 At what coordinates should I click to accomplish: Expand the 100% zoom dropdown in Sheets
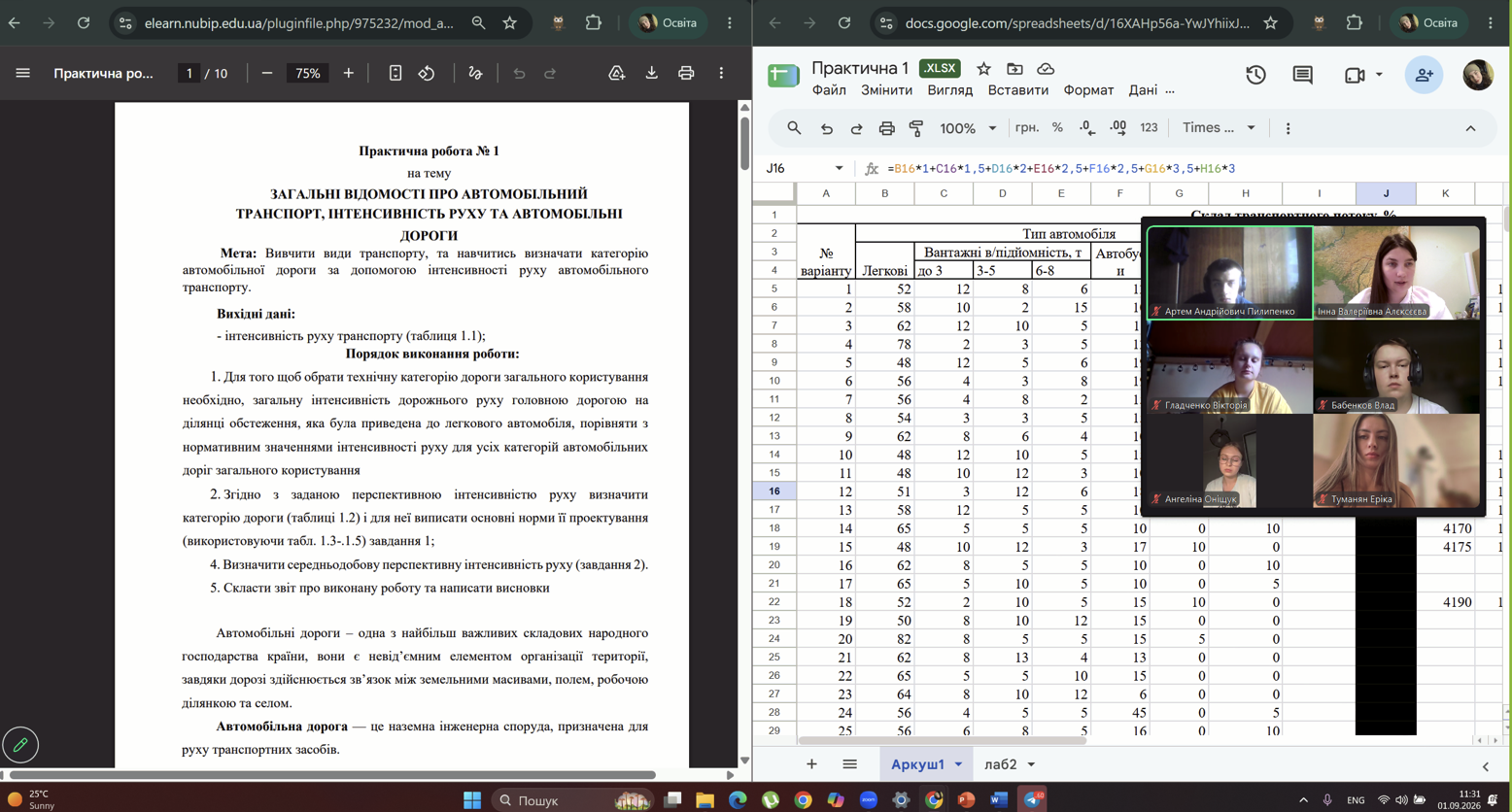point(969,128)
